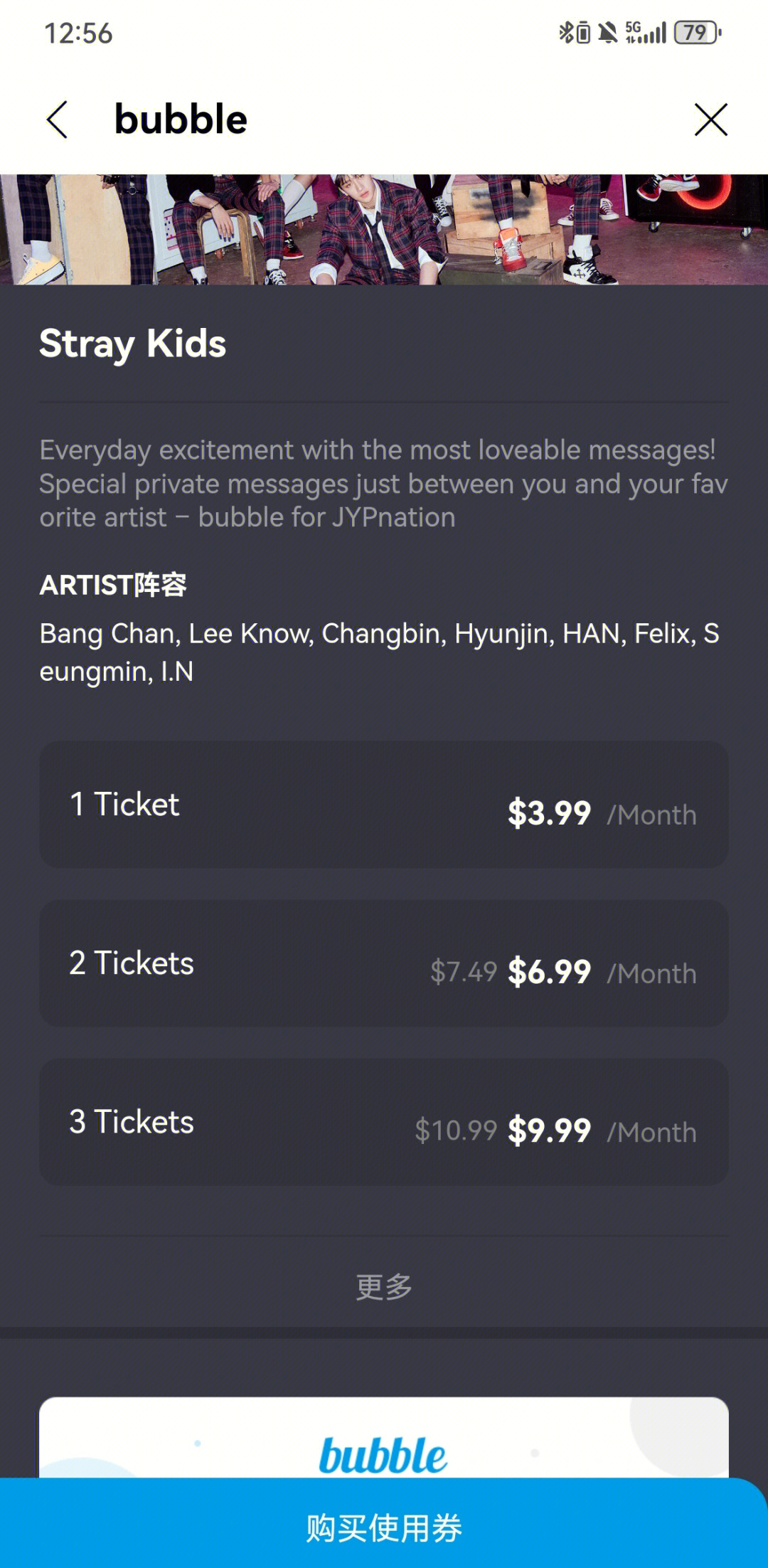Tap the ARTIST阵容 section label
Image resolution: width=768 pixels, height=1568 pixels.
(113, 585)
